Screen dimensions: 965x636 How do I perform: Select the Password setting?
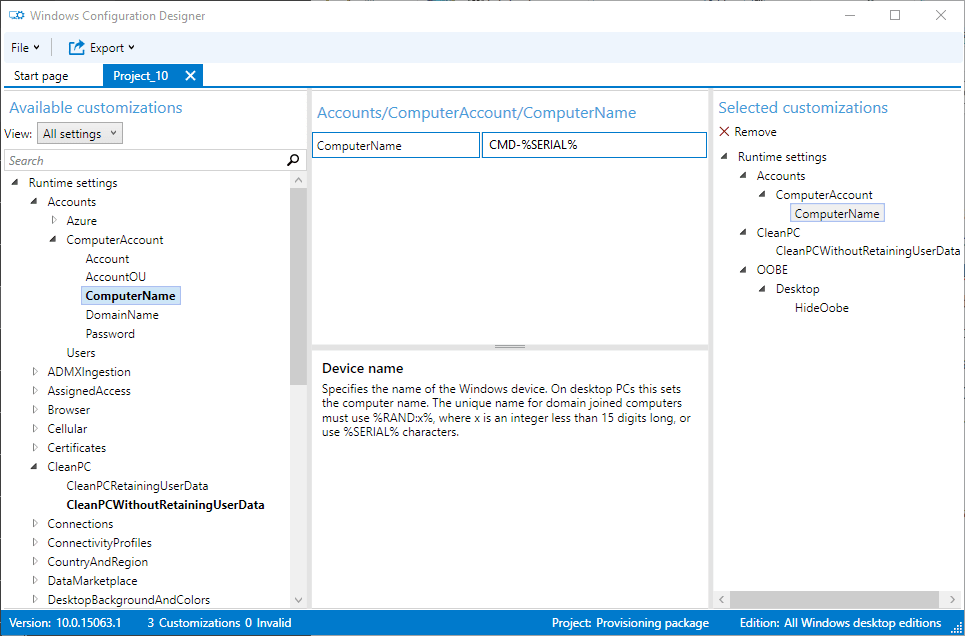point(110,334)
